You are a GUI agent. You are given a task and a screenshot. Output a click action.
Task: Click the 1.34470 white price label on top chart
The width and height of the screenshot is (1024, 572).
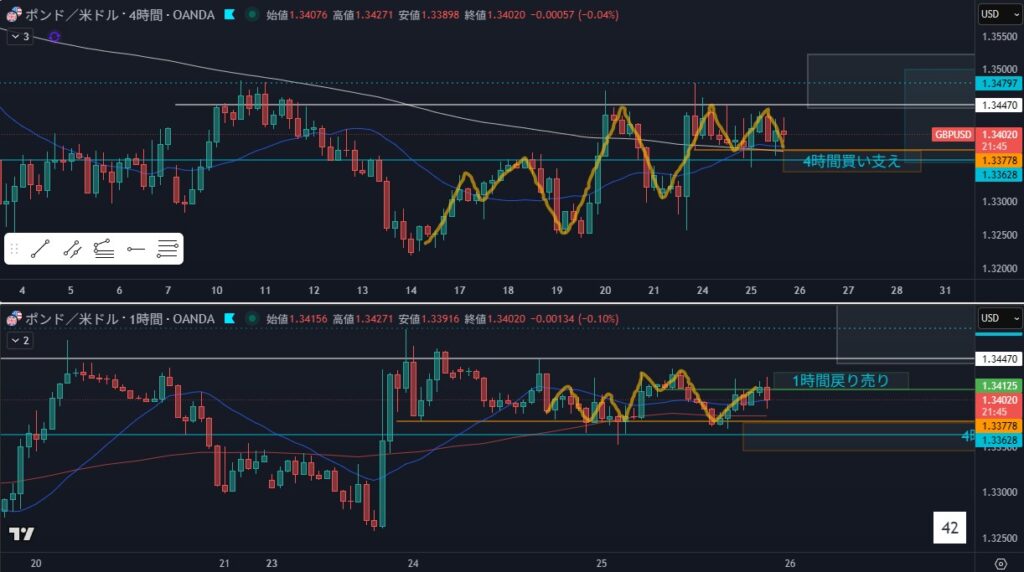point(1000,104)
